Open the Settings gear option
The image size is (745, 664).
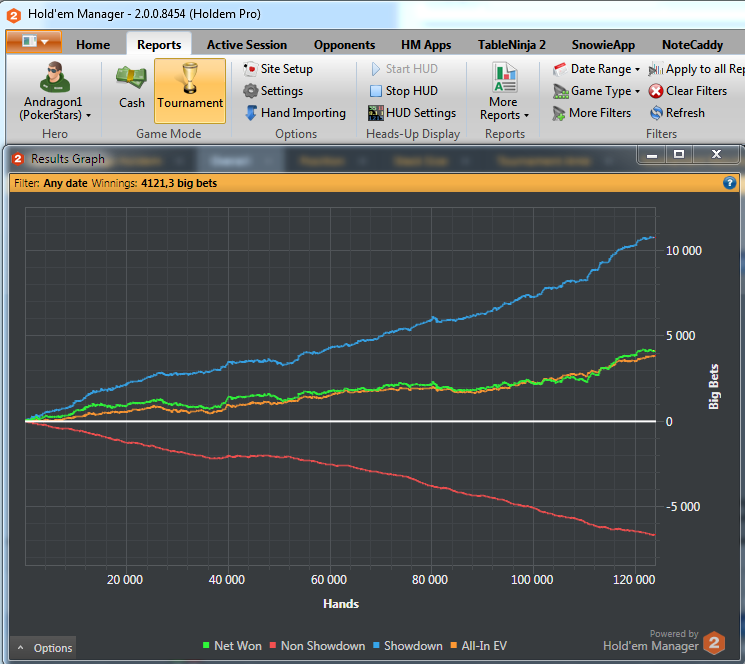tap(273, 91)
